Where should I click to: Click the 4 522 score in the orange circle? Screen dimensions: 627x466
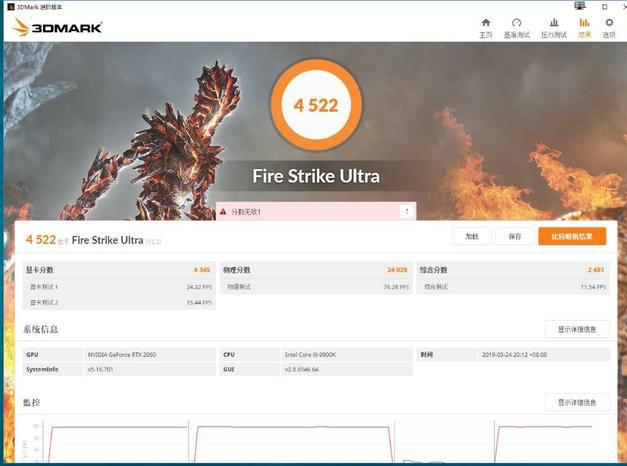(x=316, y=105)
